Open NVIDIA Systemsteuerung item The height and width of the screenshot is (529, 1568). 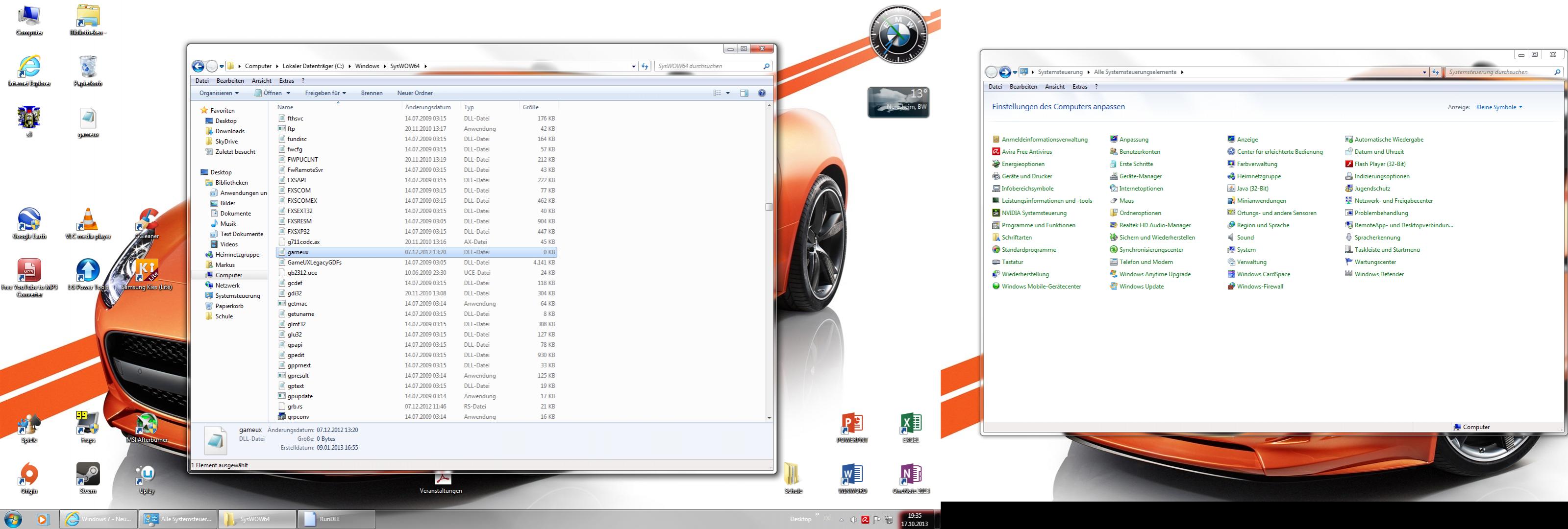point(1034,213)
